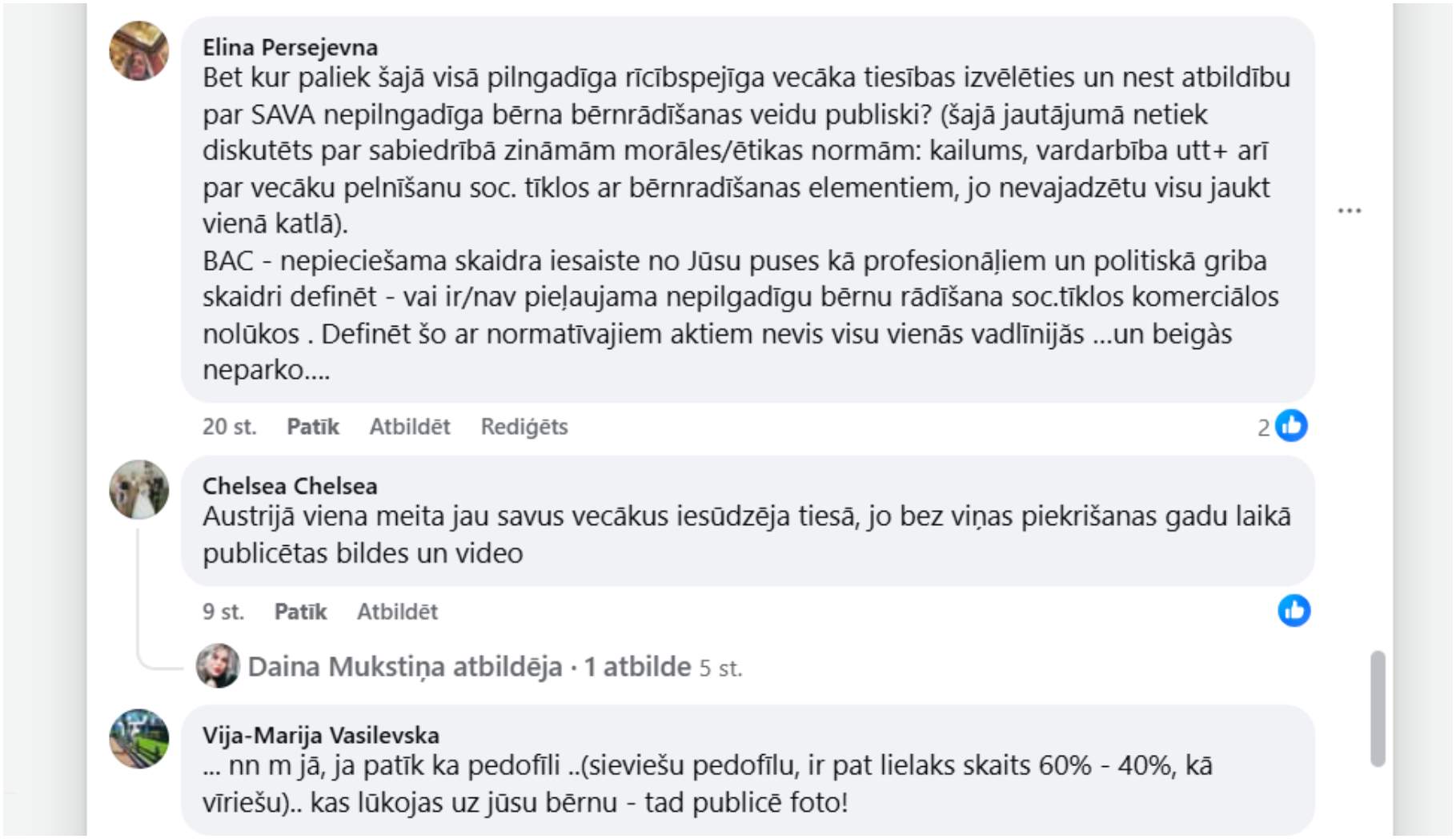Click the 20 st. timestamp on Elina's comment
Viewport: 1456px width, 839px height.
tap(229, 427)
